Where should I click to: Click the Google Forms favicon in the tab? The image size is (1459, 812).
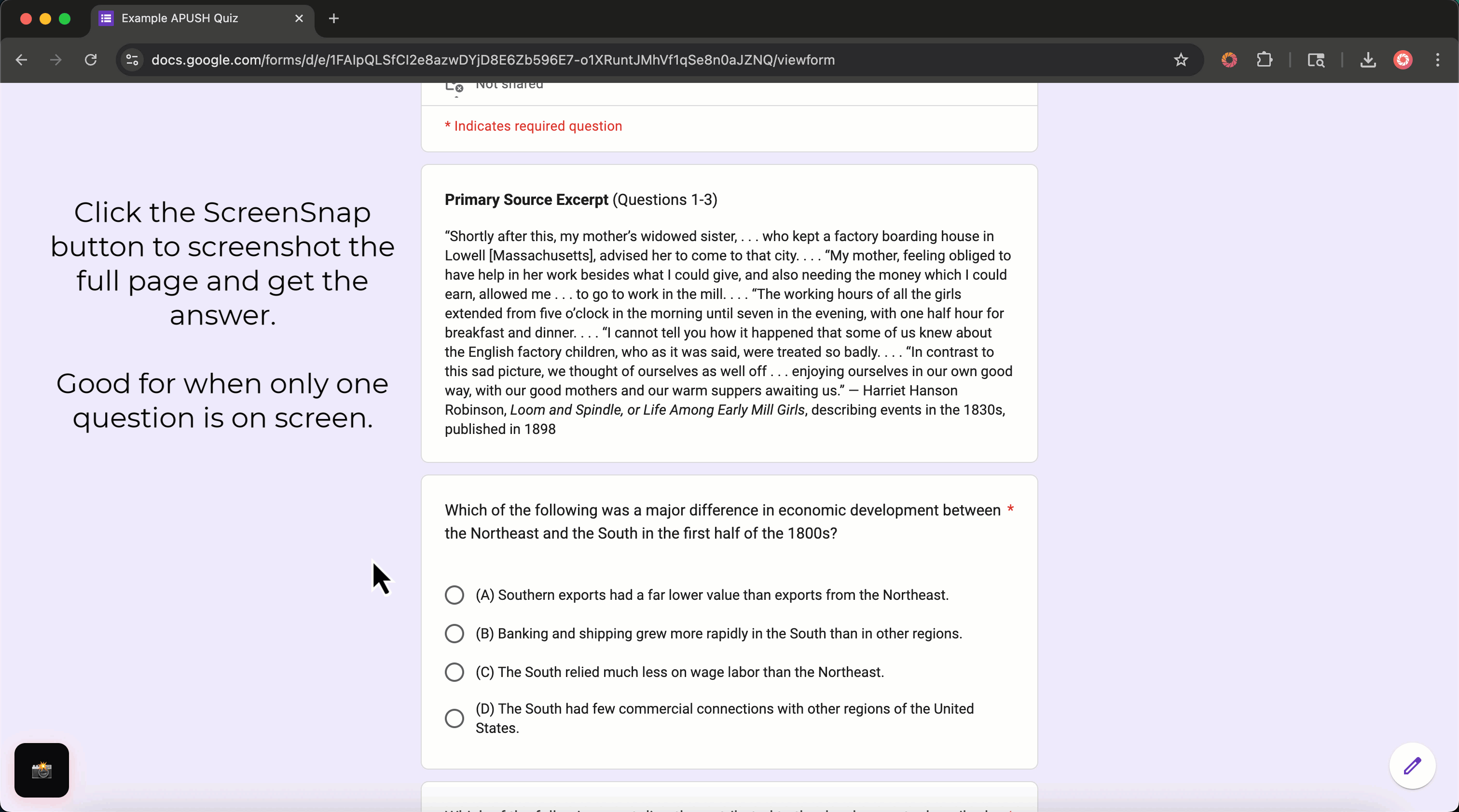tap(106, 19)
